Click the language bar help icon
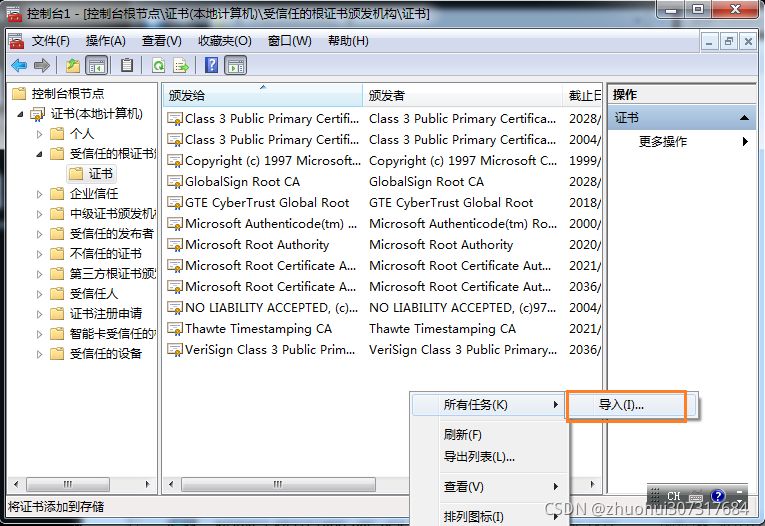 (x=718, y=496)
